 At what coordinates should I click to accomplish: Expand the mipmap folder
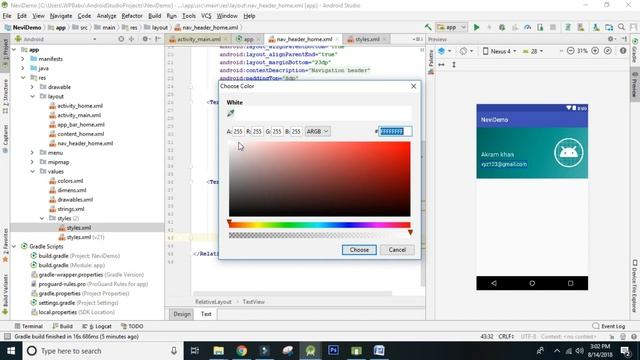[x=32, y=162]
